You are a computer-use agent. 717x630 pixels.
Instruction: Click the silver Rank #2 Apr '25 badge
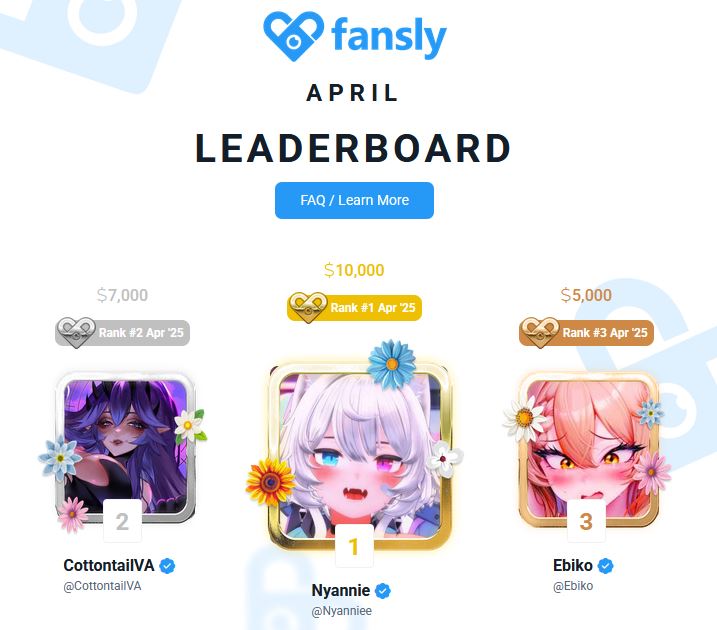[x=123, y=332]
